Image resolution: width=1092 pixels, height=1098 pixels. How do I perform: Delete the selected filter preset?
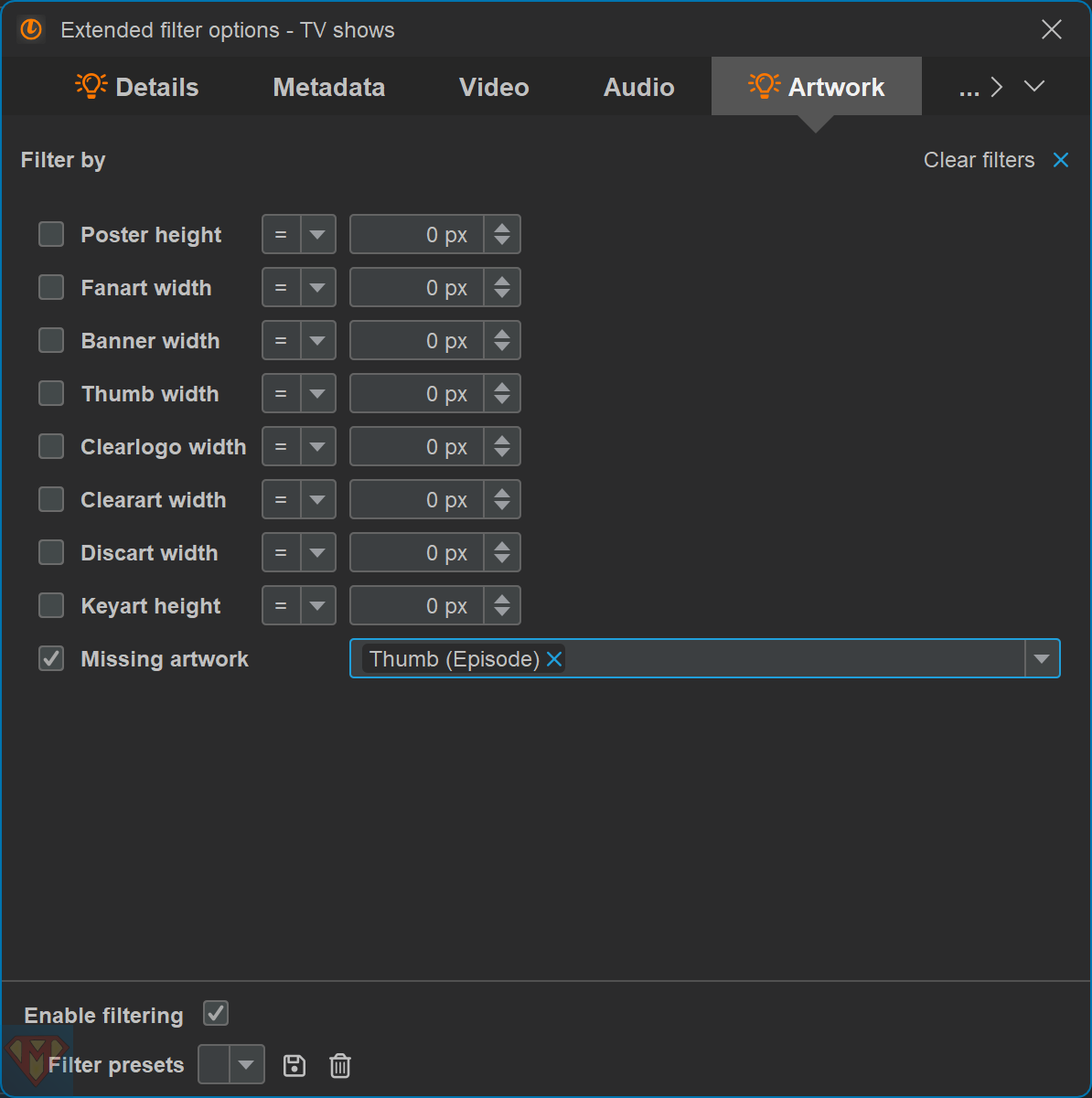(340, 1065)
